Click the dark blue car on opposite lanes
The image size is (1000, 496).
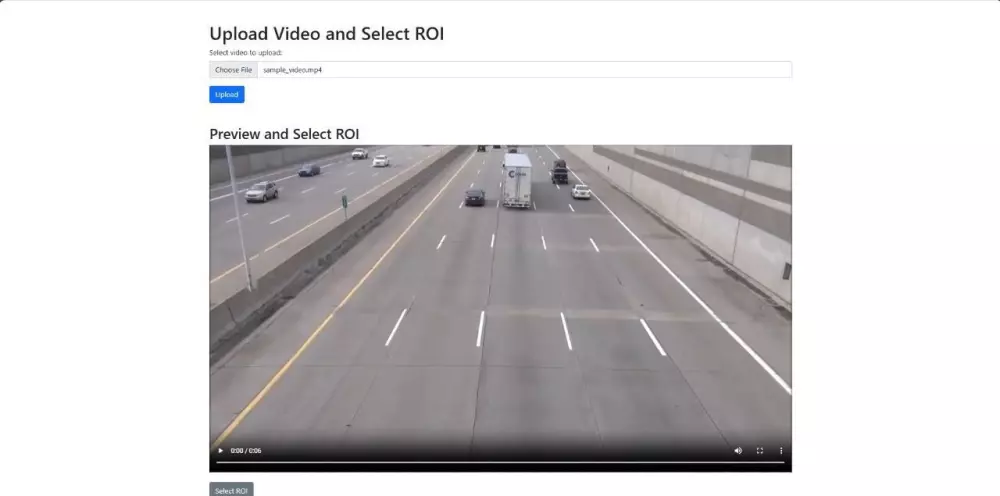(309, 170)
